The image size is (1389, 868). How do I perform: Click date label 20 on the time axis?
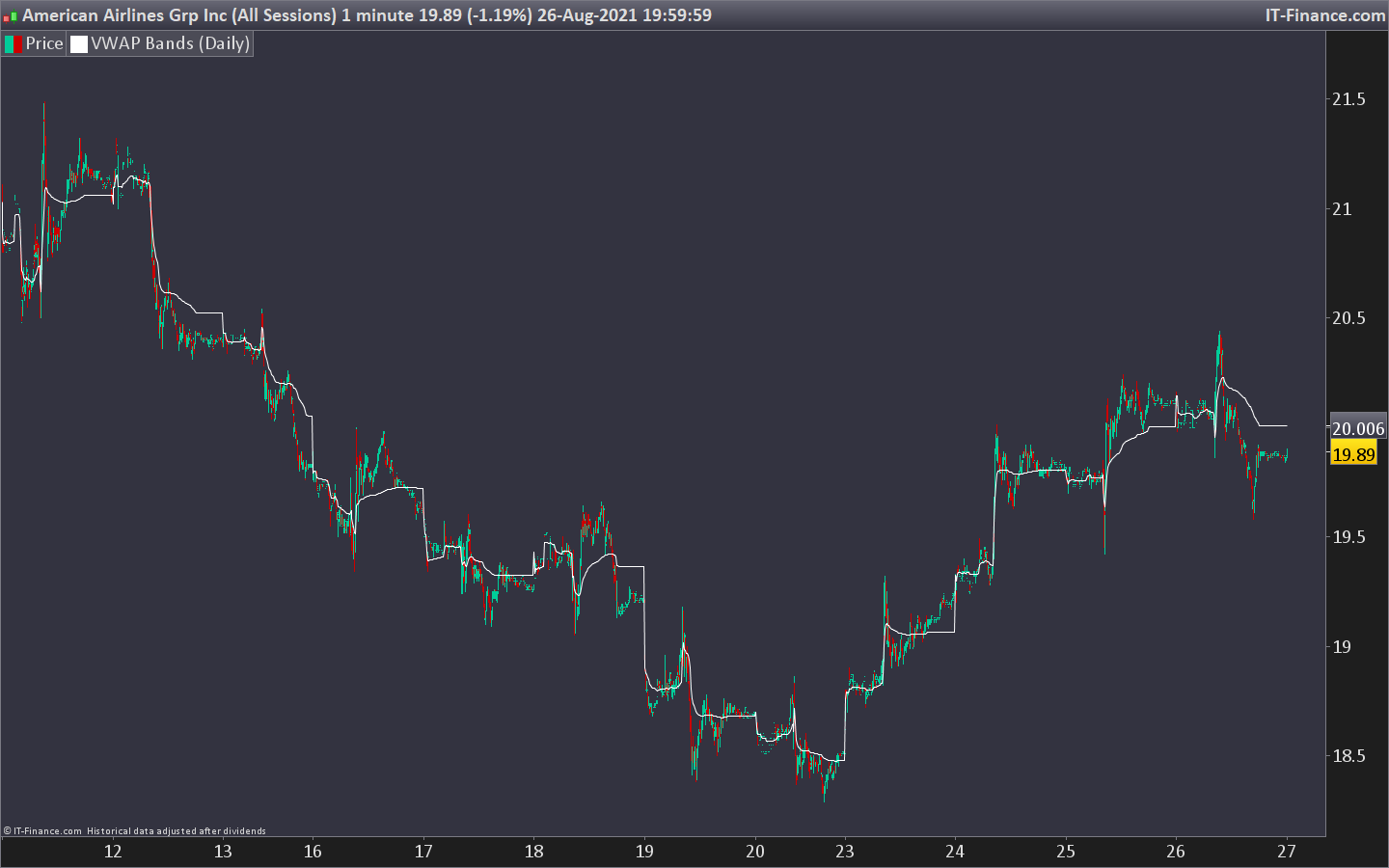(x=755, y=852)
